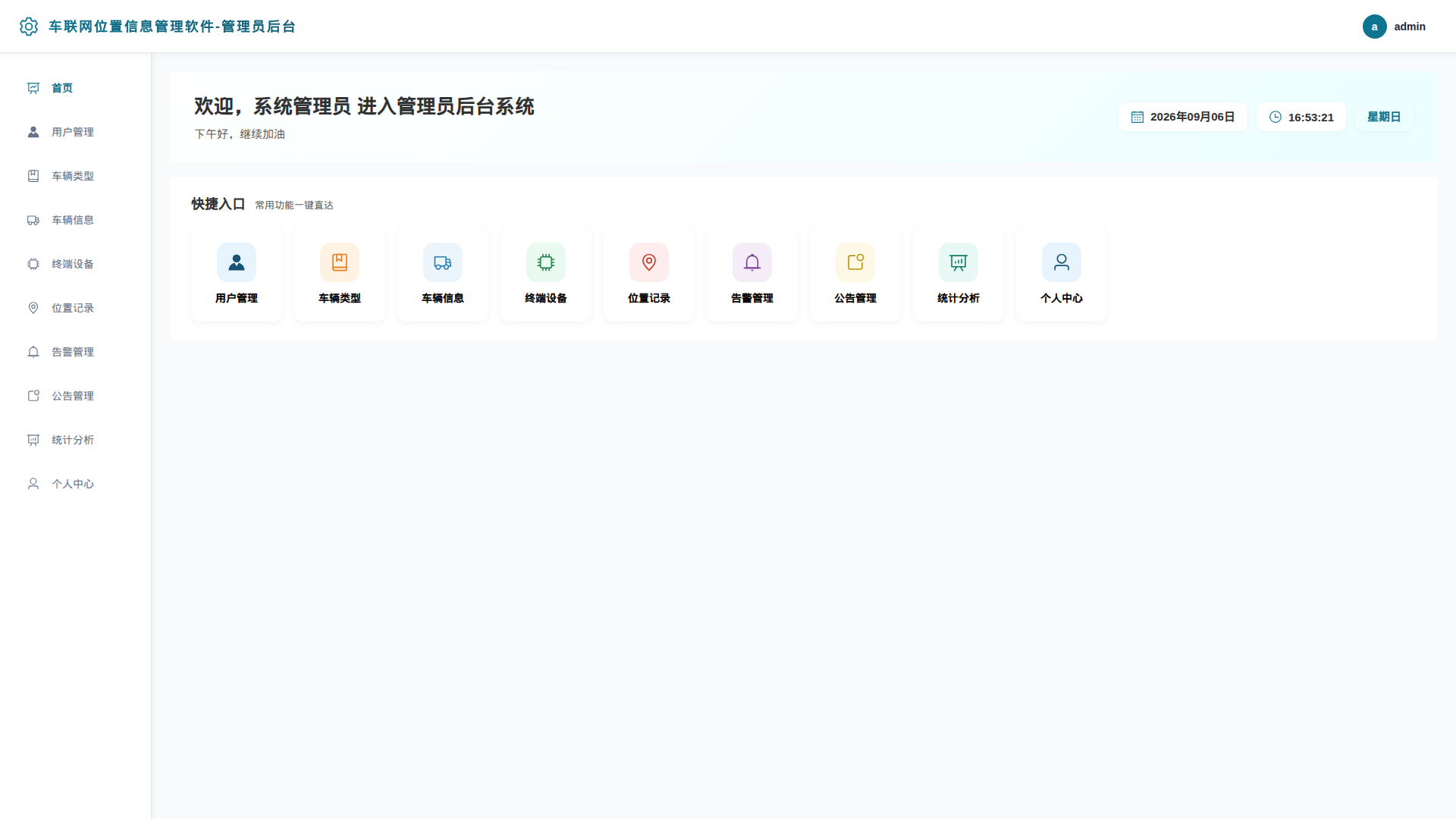Click the admin username in header

click(x=1410, y=27)
